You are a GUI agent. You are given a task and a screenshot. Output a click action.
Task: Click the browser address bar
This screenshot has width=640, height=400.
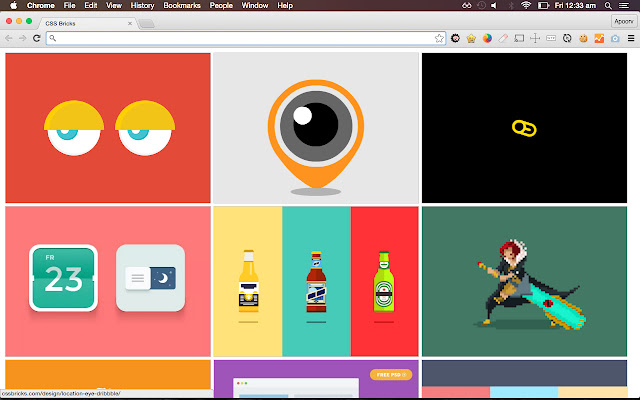click(x=240, y=38)
